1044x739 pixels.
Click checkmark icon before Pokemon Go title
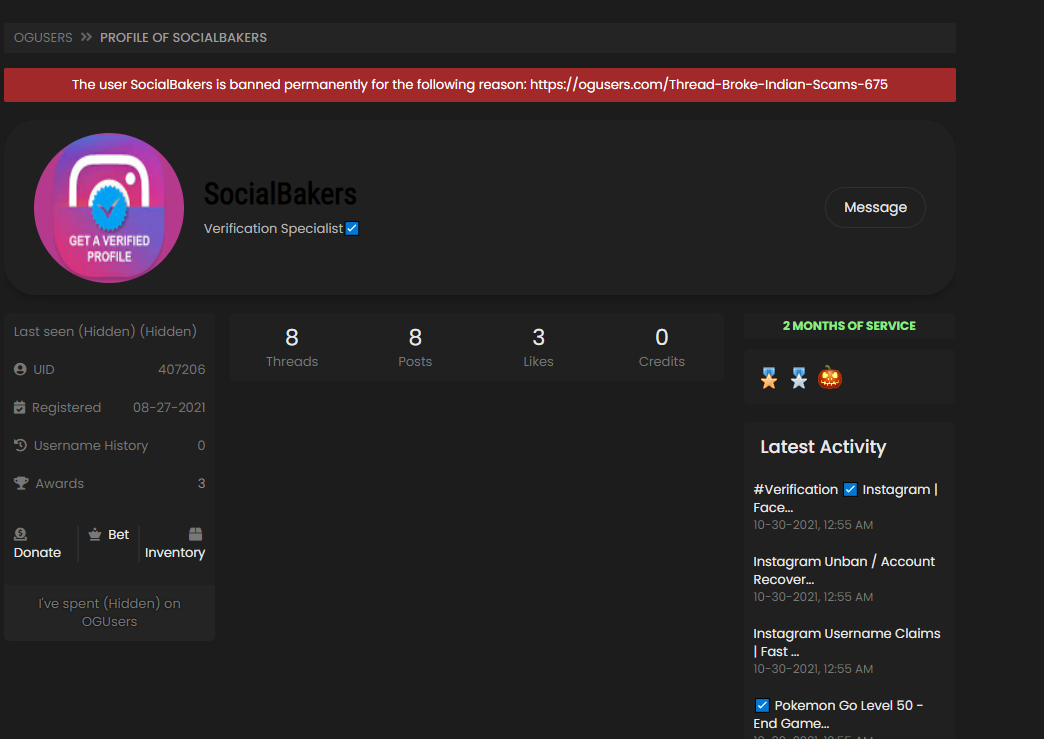point(762,705)
